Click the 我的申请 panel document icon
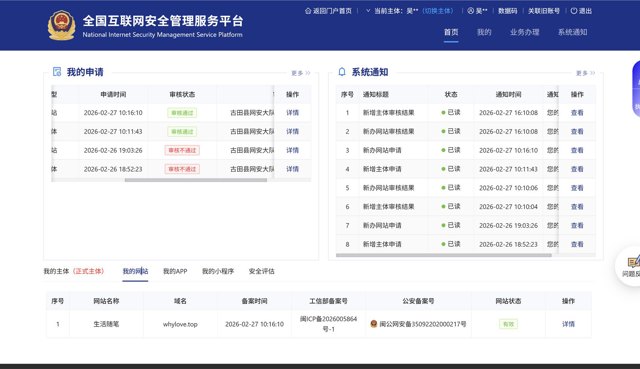 coord(57,72)
